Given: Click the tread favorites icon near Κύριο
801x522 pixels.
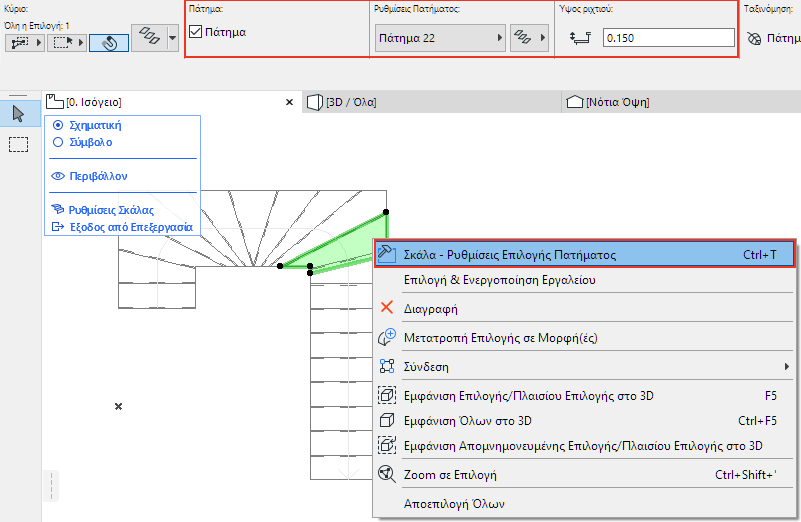Looking at the screenshot, I should 149,37.
